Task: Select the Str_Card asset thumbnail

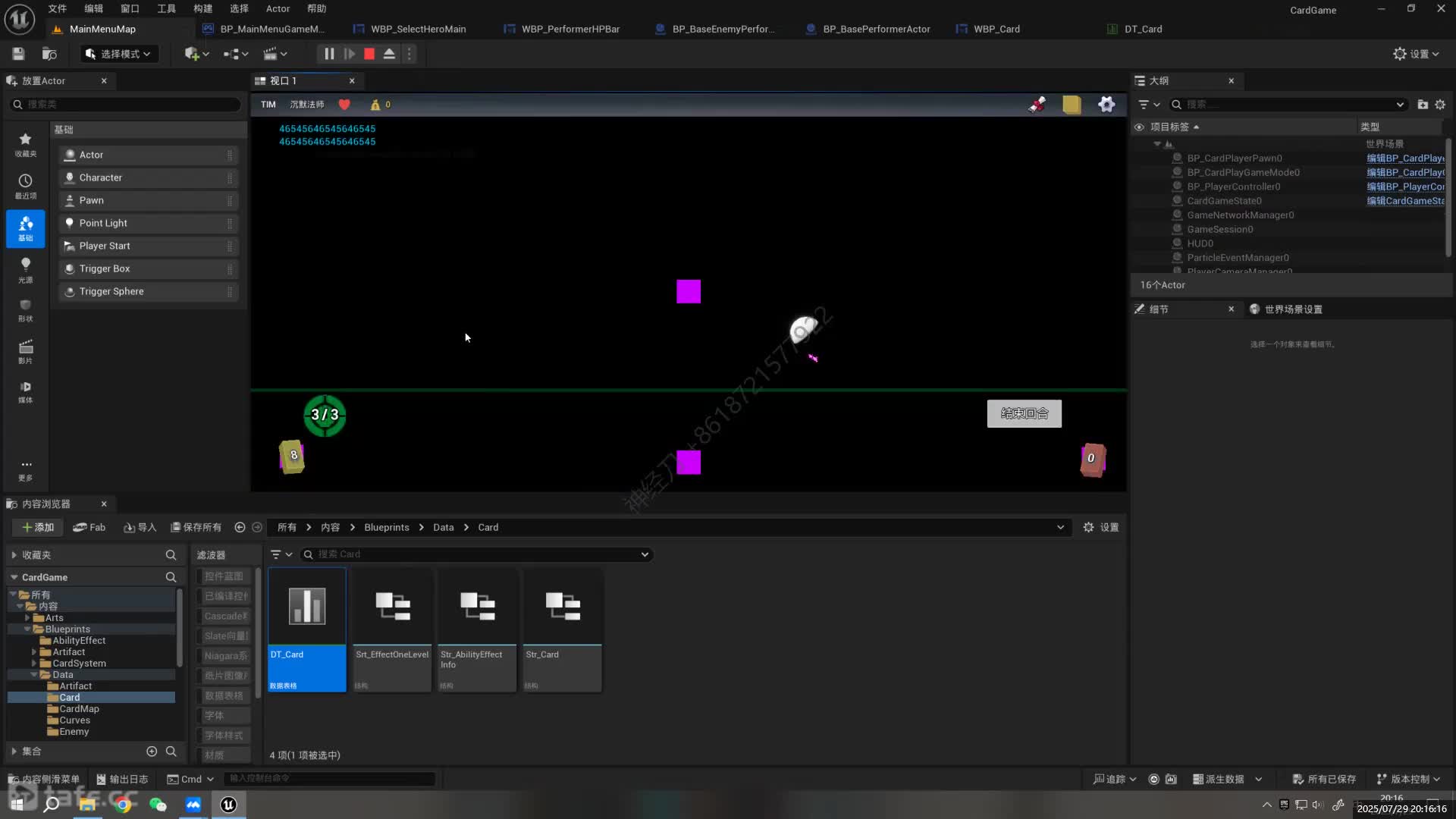Action: (563, 607)
